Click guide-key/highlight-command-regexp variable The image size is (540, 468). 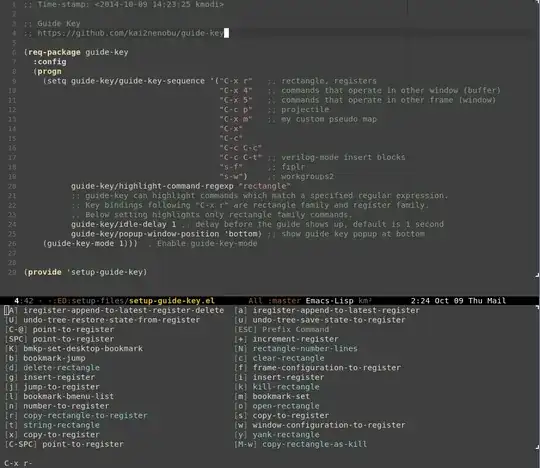click(152, 186)
